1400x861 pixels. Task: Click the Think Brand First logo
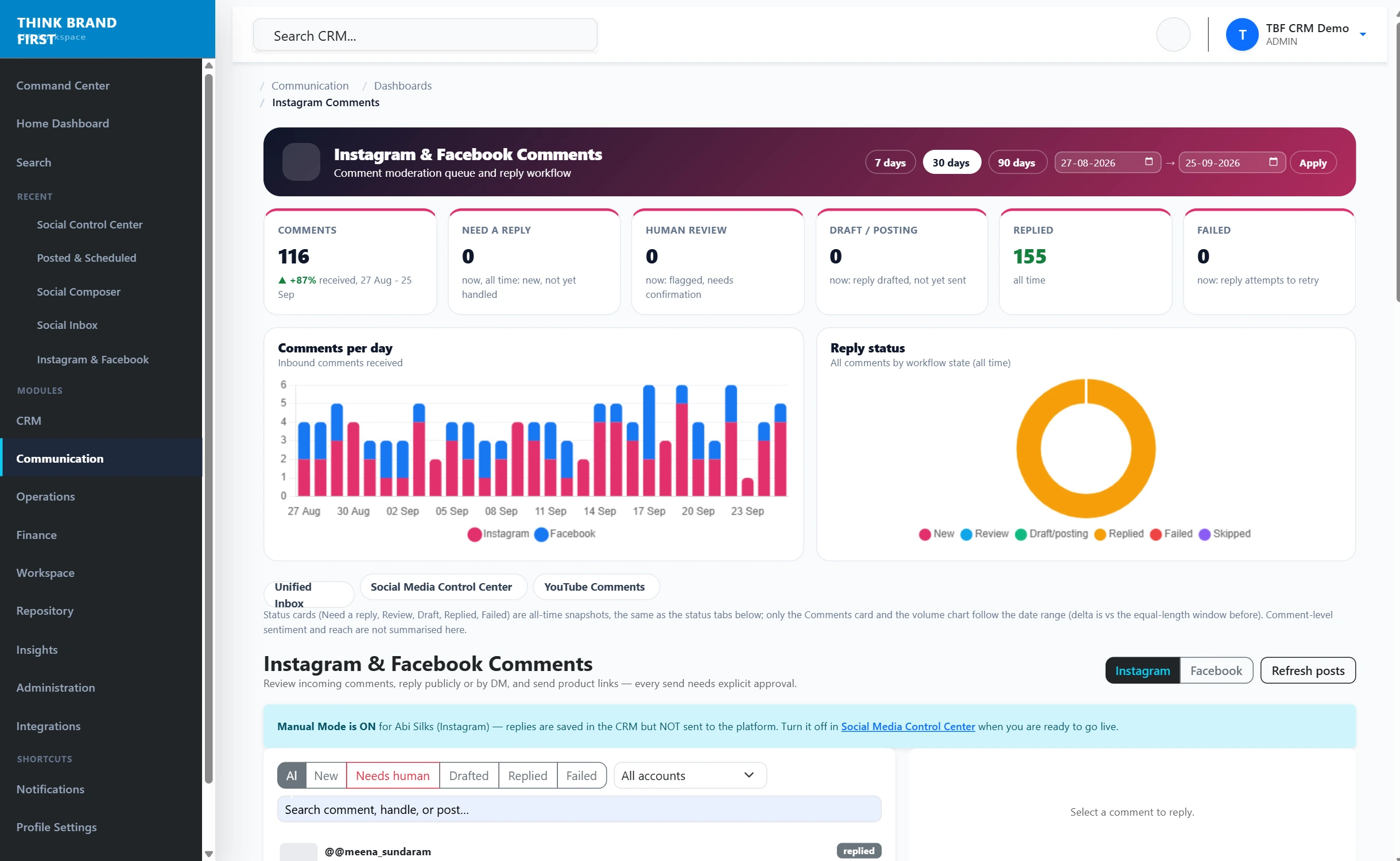67,30
